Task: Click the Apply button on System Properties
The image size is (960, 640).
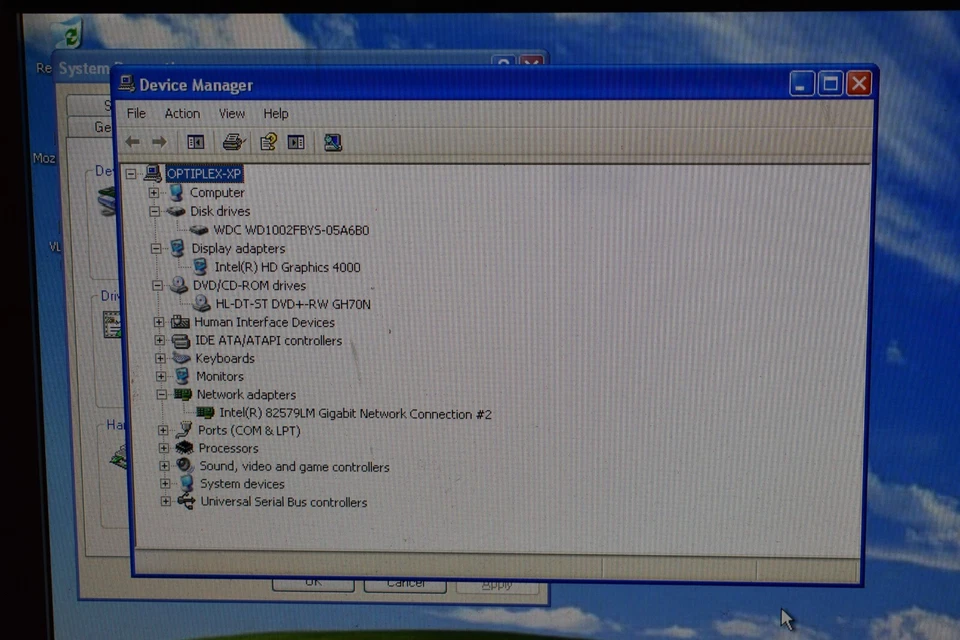Action: [x=497, y=583]
